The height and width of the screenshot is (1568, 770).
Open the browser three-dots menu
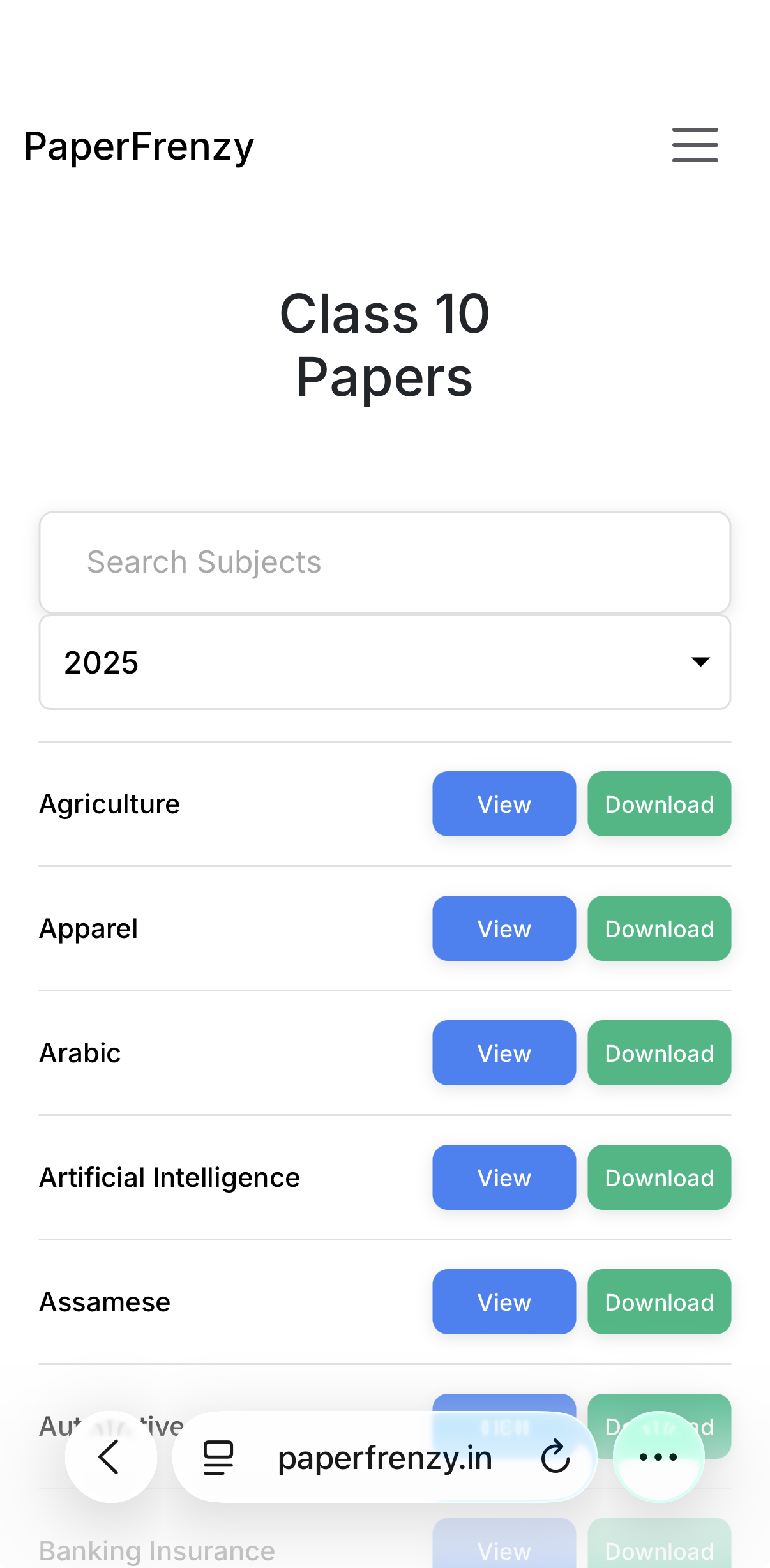[658, 1457]
